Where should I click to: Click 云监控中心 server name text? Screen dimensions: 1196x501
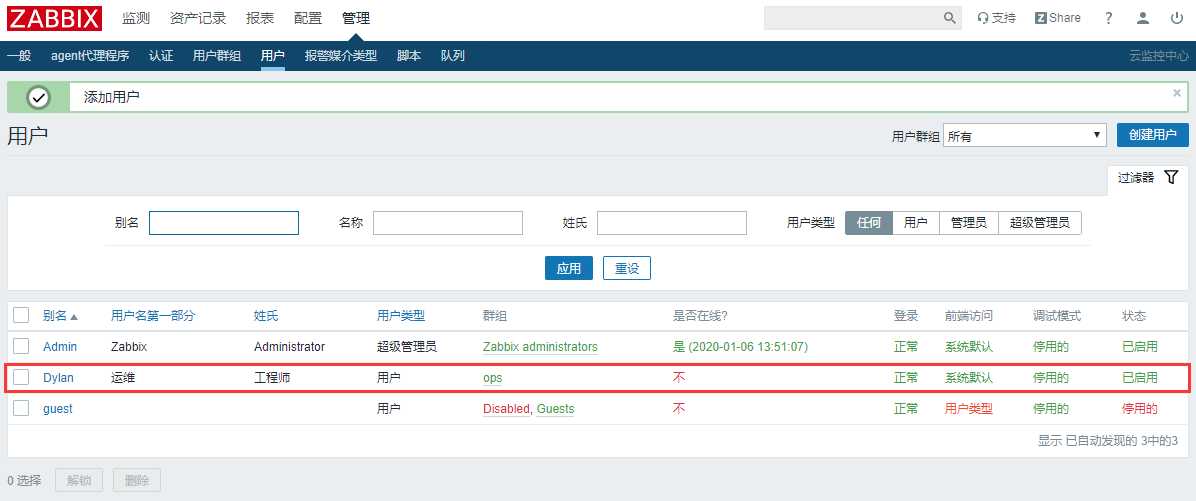[x=1159, y=56]
